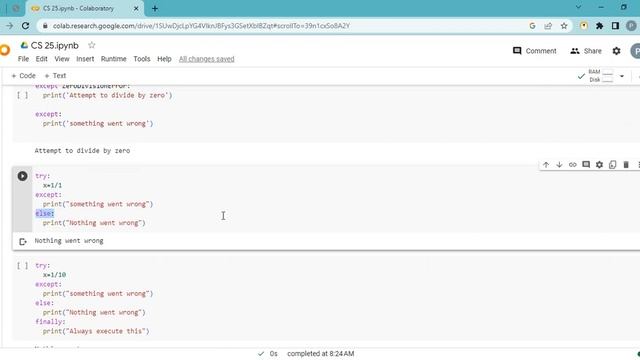Open the Comment panel
This screenshot has width=640, height=360.
tap(534, 51)
